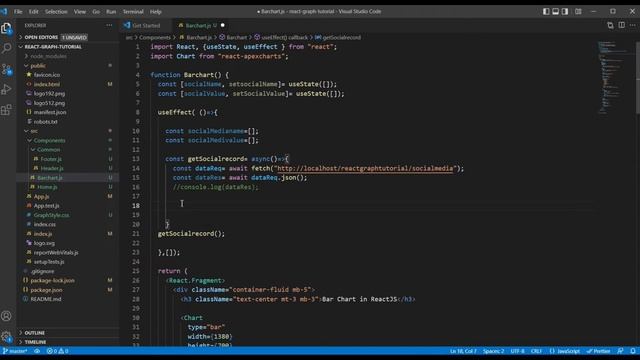Switch to the Get Started tab
Screen dimensions: 640x360
(x=146, y=25)
